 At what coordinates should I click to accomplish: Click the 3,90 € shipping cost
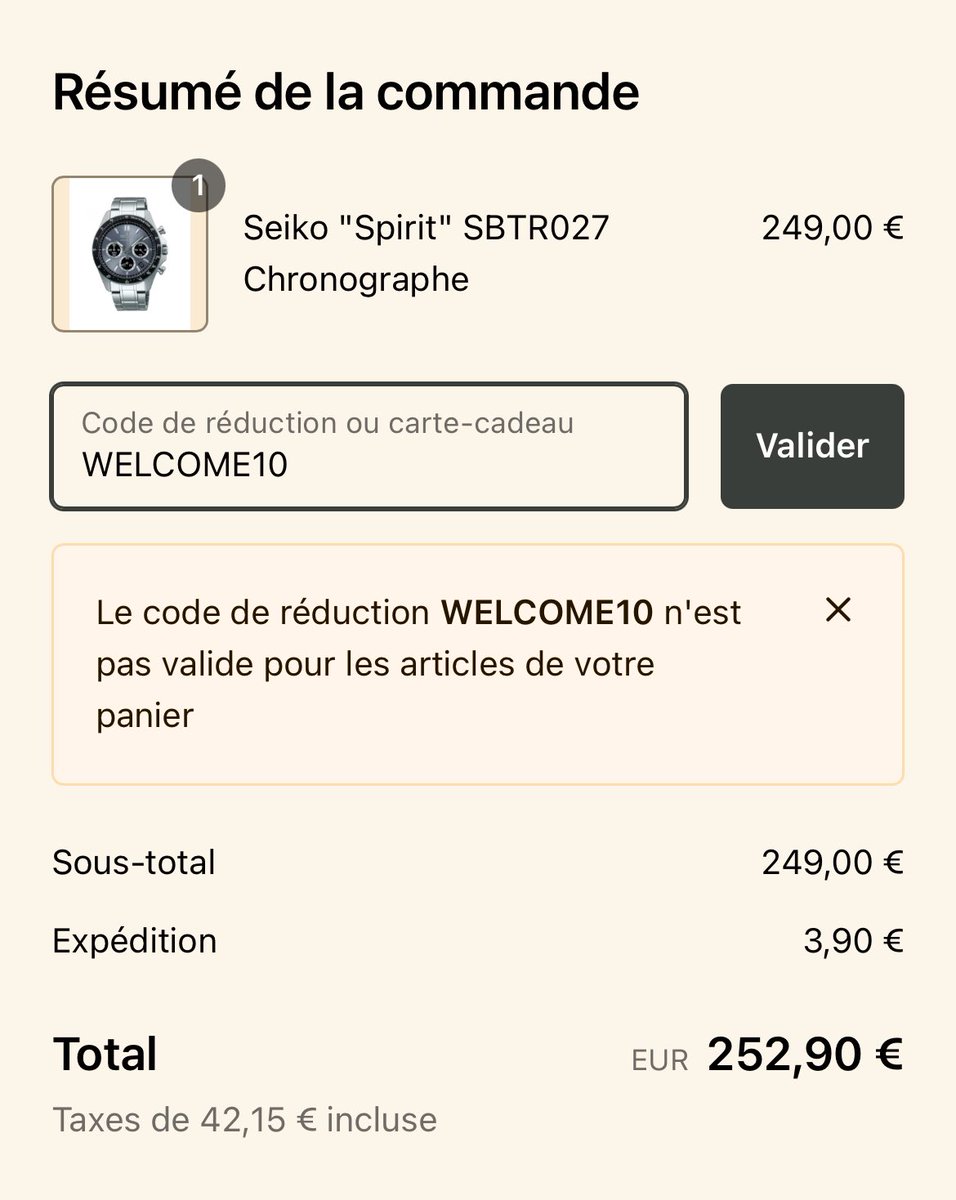(x=853, y=941)
